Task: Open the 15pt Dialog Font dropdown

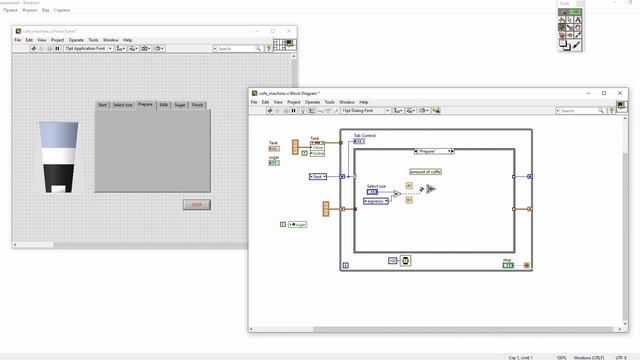Action: click(365, 111)
